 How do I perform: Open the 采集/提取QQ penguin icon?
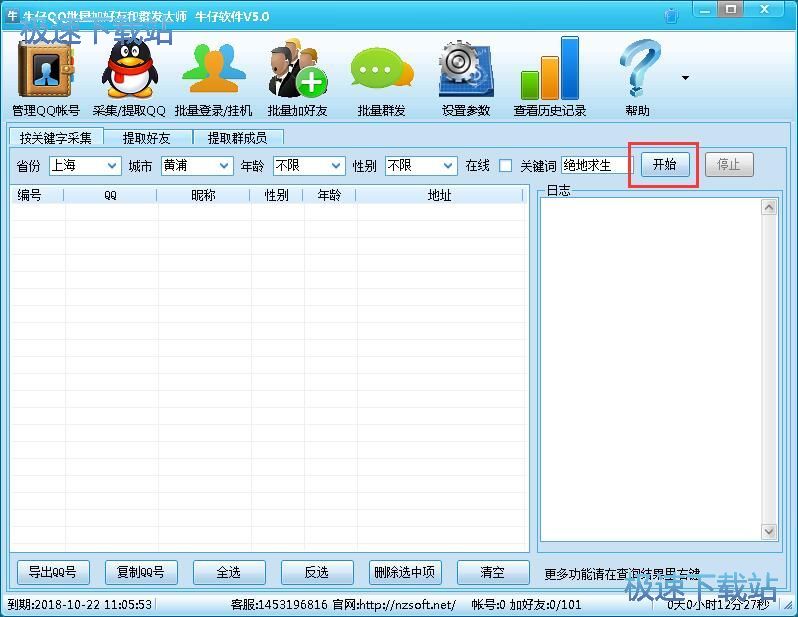coord(129,70)
